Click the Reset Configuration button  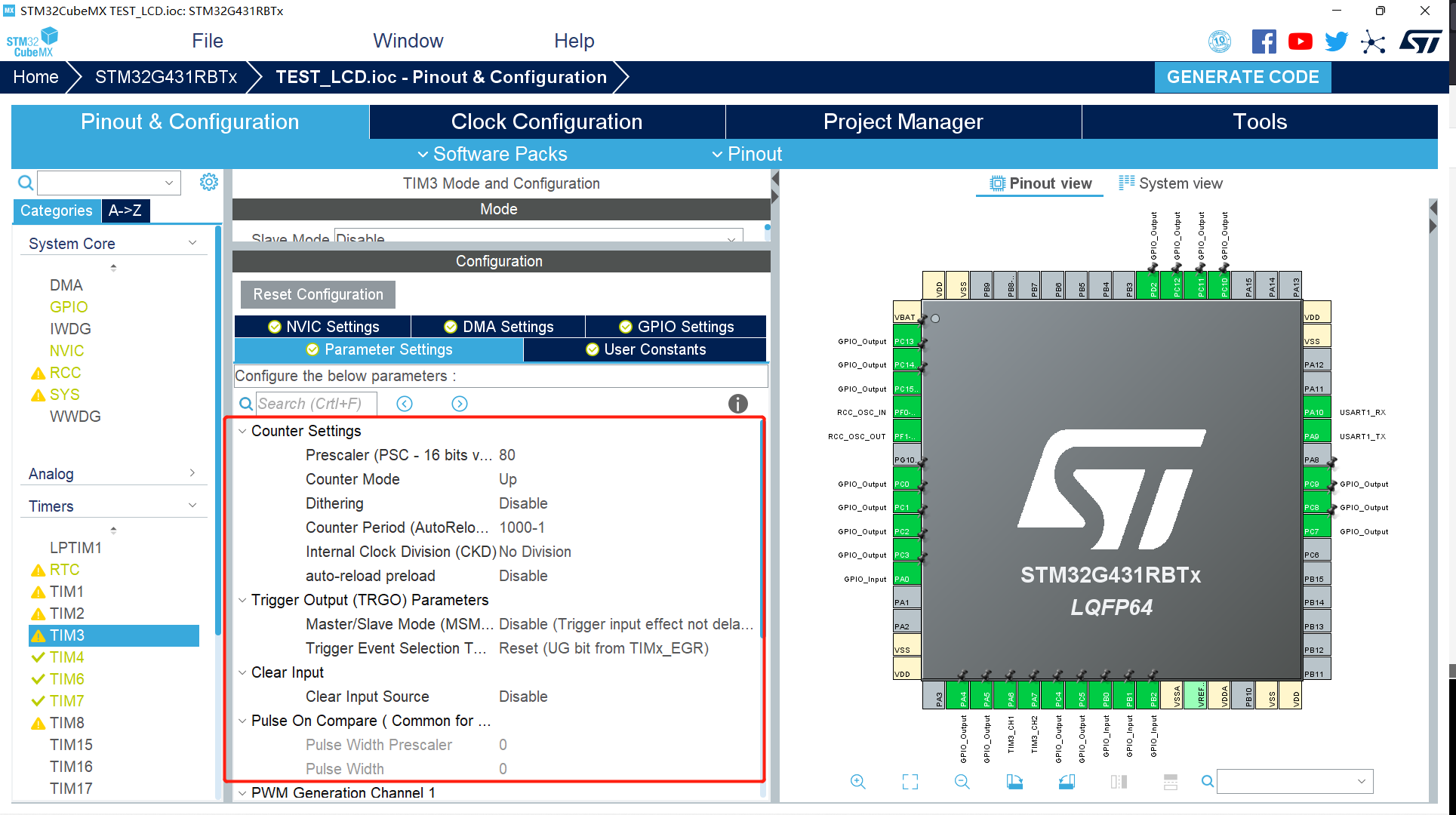coord(318,294)
